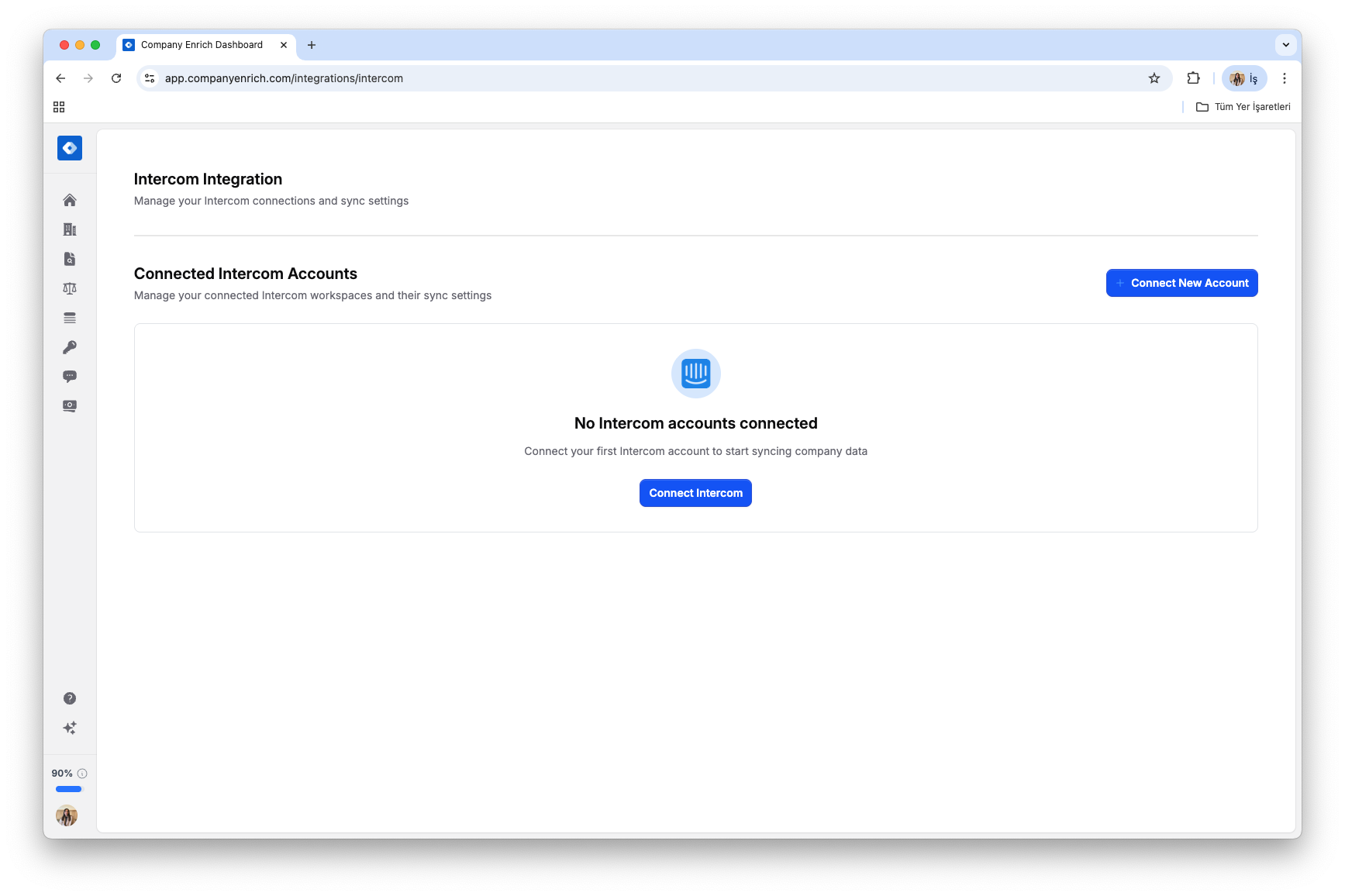Open the stacked lines list icon in sidebar

click(70, 318)
